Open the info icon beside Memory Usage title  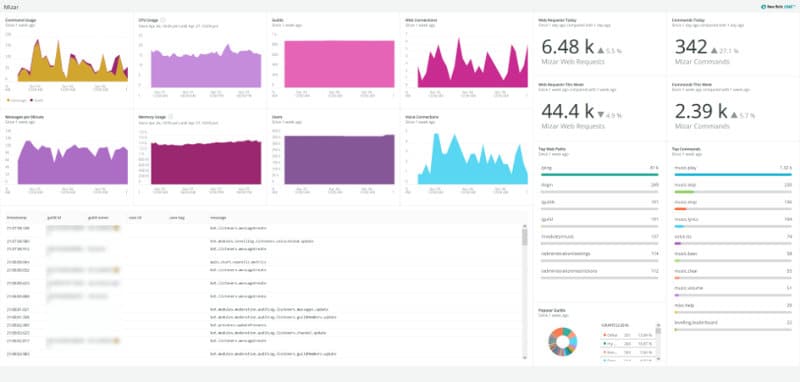[x=170, y=117]
